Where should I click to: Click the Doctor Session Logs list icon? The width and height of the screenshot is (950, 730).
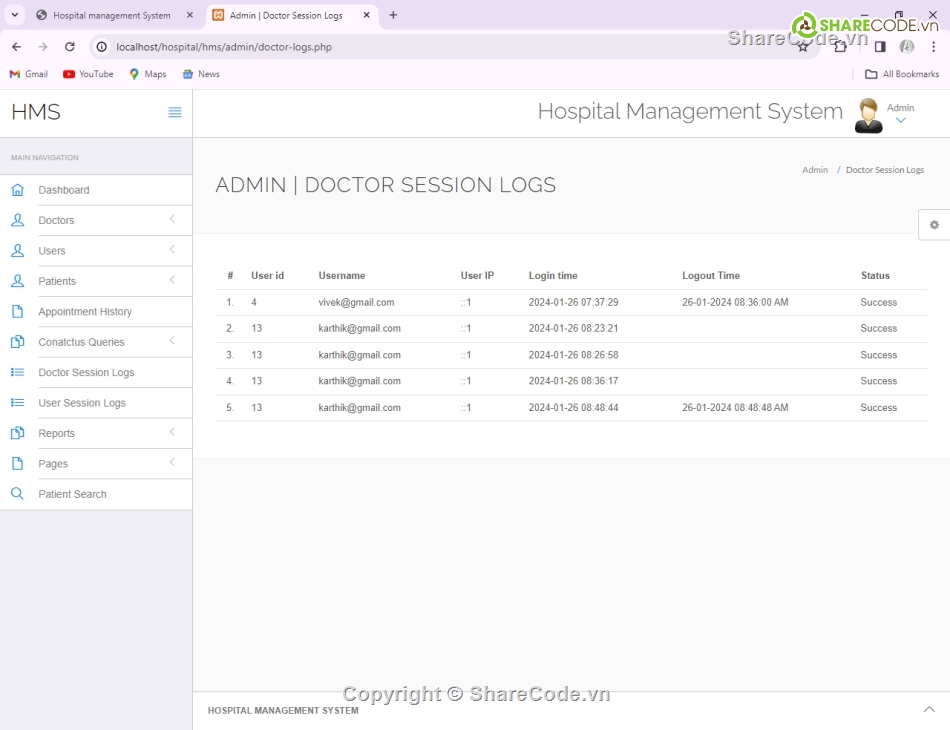[x=17, y=372]
